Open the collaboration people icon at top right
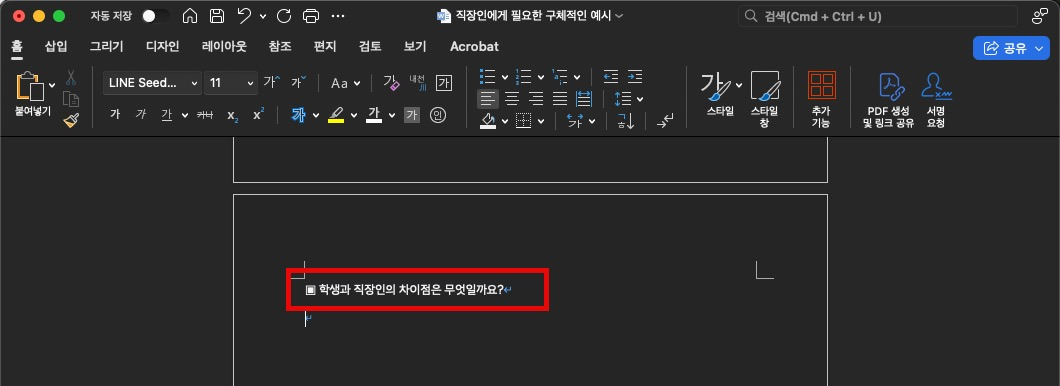The image size is (1060, 386). (1040, 16)
